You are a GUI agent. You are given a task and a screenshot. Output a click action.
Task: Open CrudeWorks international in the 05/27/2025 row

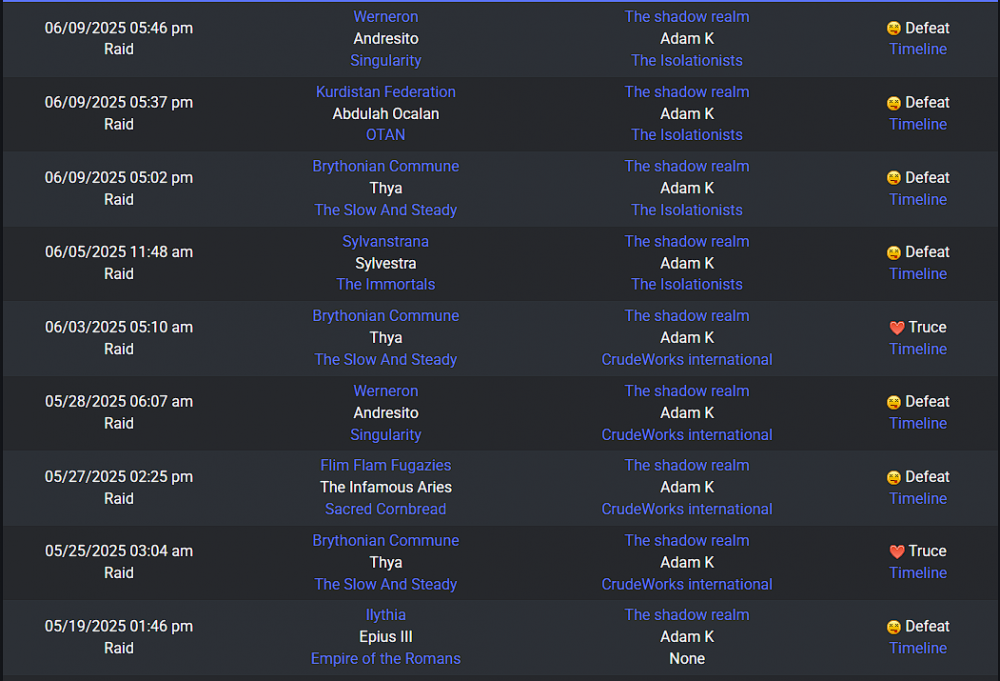click(x=687, y=509)
